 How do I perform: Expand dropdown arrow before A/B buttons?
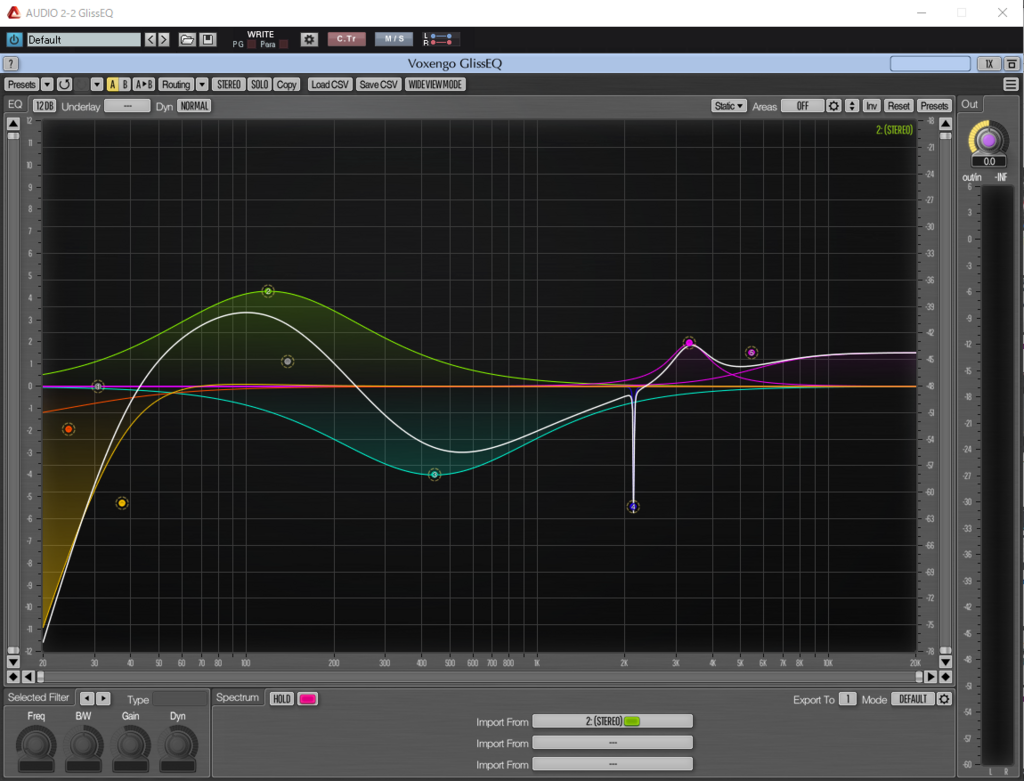[97, 84]
